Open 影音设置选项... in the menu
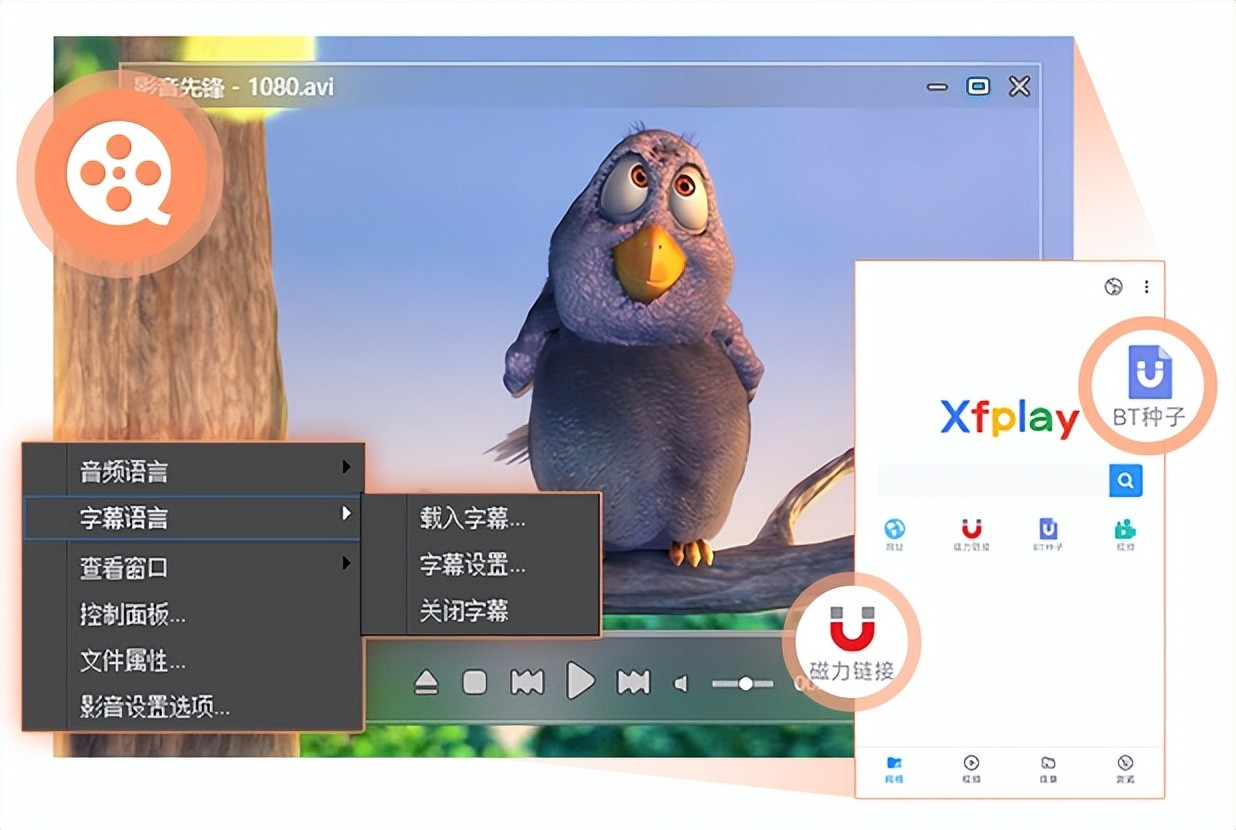1236x830 pixels. 155,708
